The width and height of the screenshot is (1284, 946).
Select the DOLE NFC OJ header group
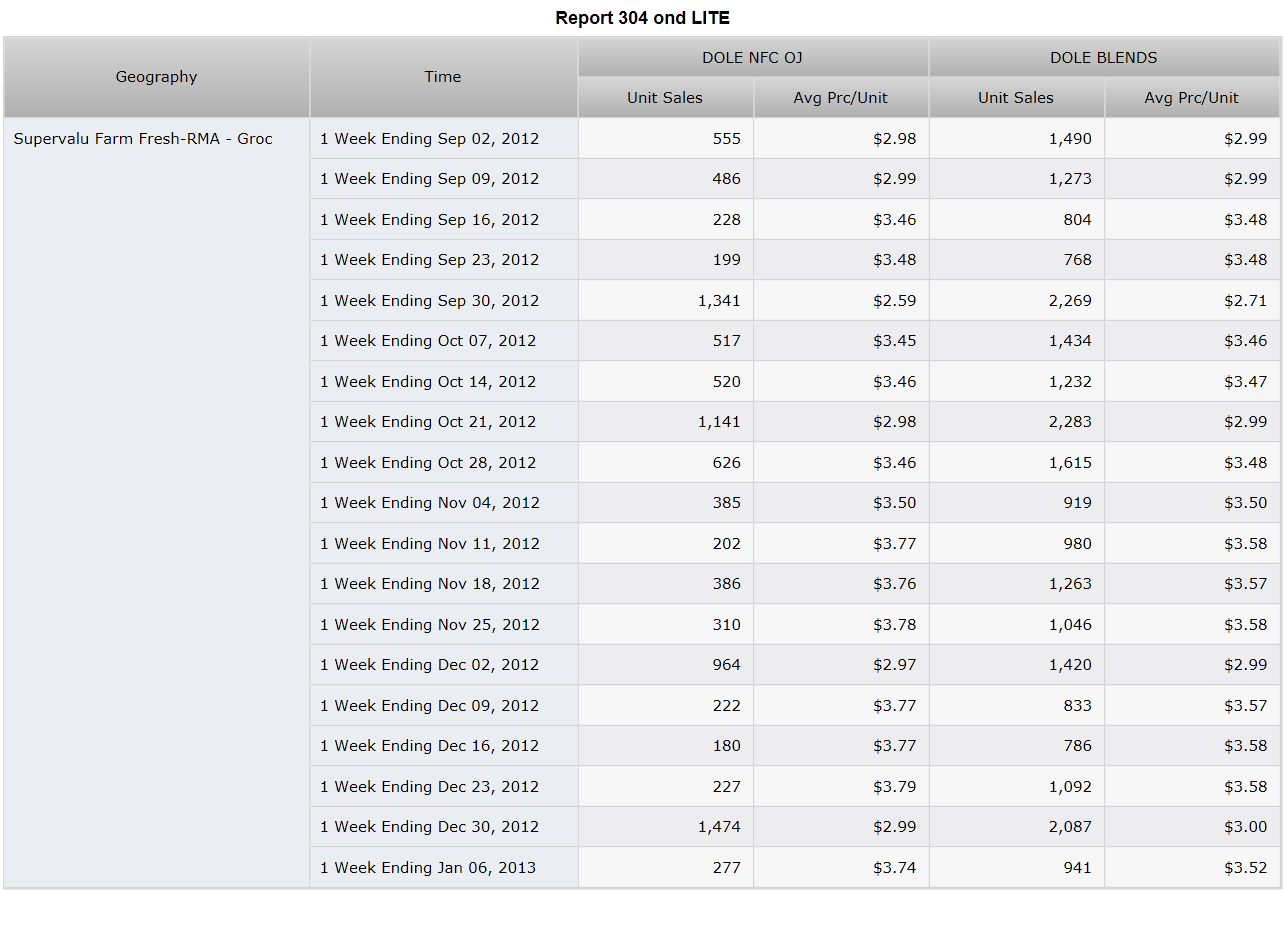pos(753,57)
